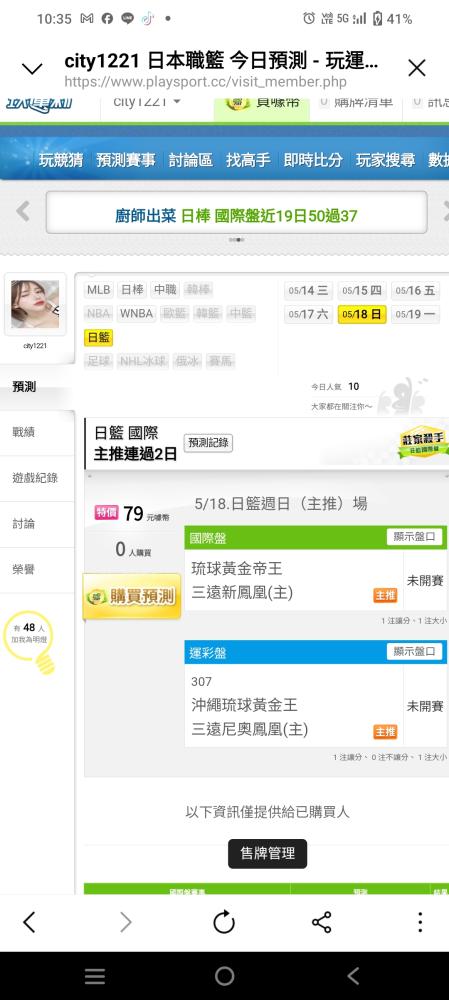Screen dimensions: 449x1000
Task: Tap browser back arrow in bottom bar
Action: click(29, 922)
